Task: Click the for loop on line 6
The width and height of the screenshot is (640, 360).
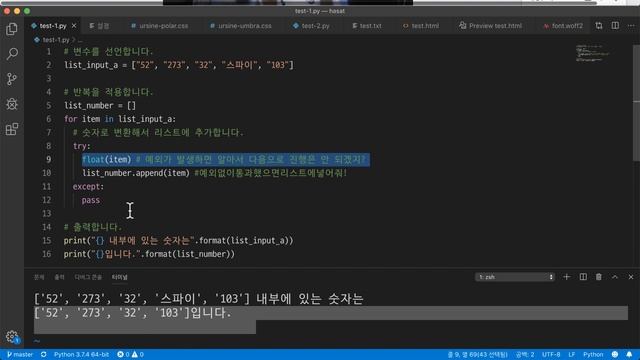Action: 120,119
